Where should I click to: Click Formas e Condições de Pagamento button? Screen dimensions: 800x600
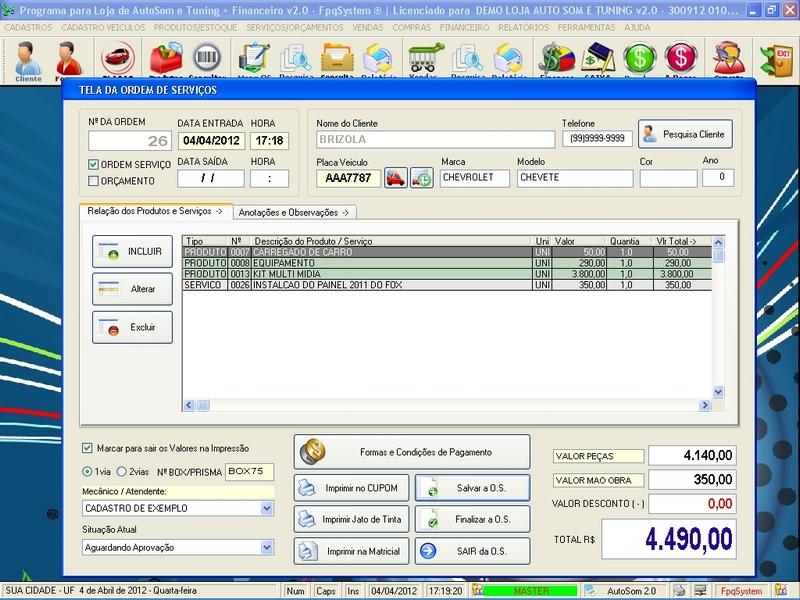click(412, 452)
